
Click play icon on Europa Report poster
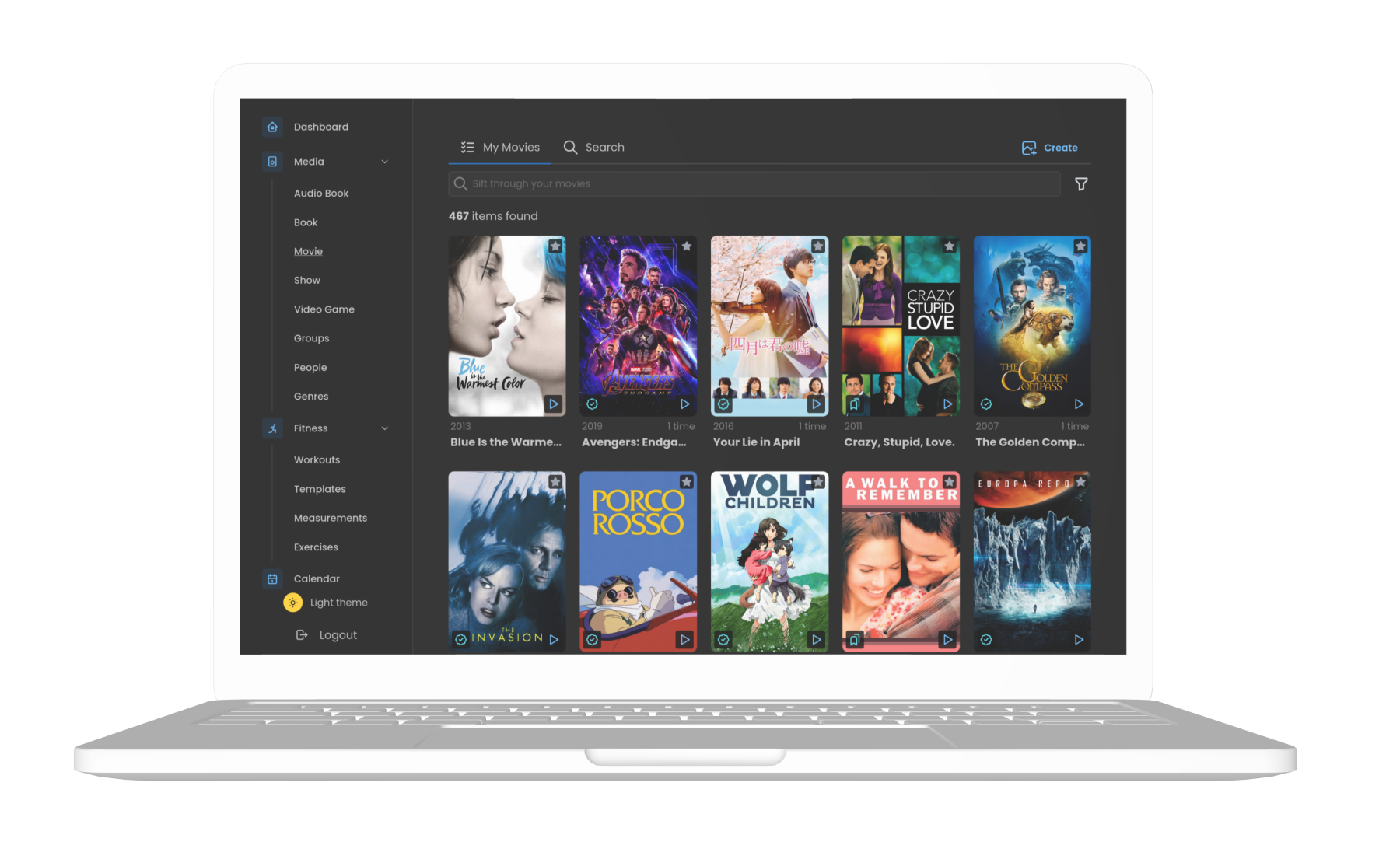point(1080,640)
